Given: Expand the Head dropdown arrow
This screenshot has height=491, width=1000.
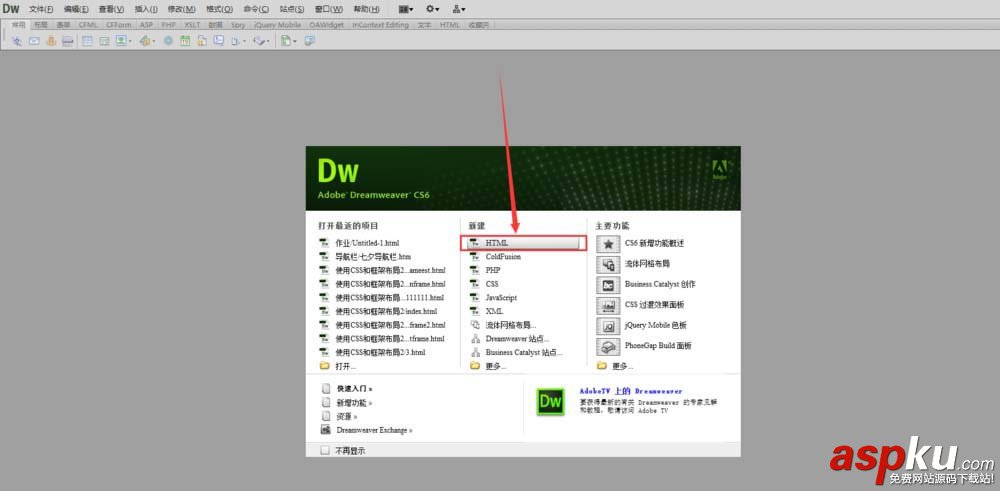Looking at the screenshot, I should [244, 41].
